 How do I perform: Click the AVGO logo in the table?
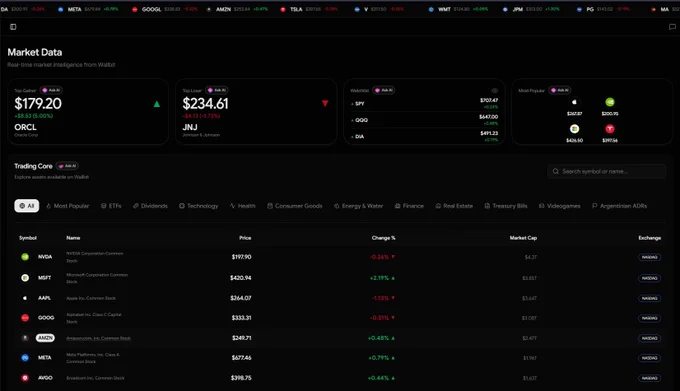click(25, 378)
